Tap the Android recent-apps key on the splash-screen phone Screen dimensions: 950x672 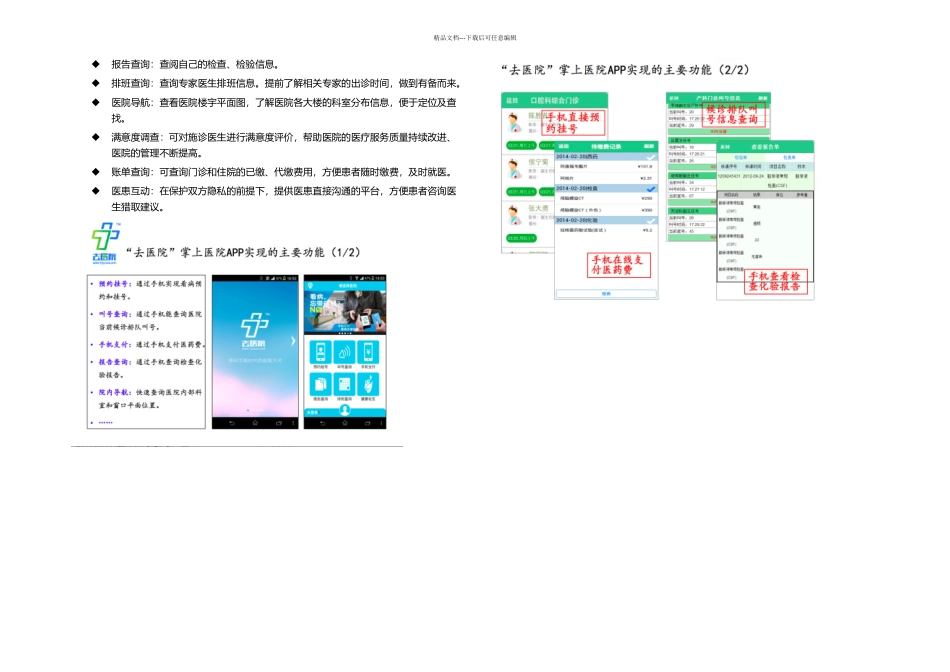(279, 423)
